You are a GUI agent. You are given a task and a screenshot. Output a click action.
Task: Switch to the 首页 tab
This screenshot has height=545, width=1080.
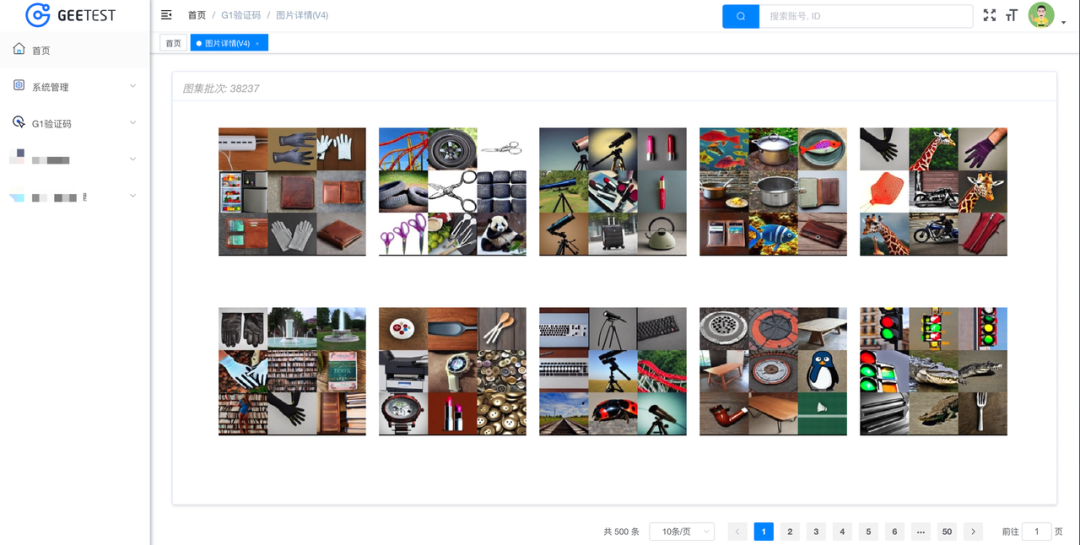(x=174, y=43)
